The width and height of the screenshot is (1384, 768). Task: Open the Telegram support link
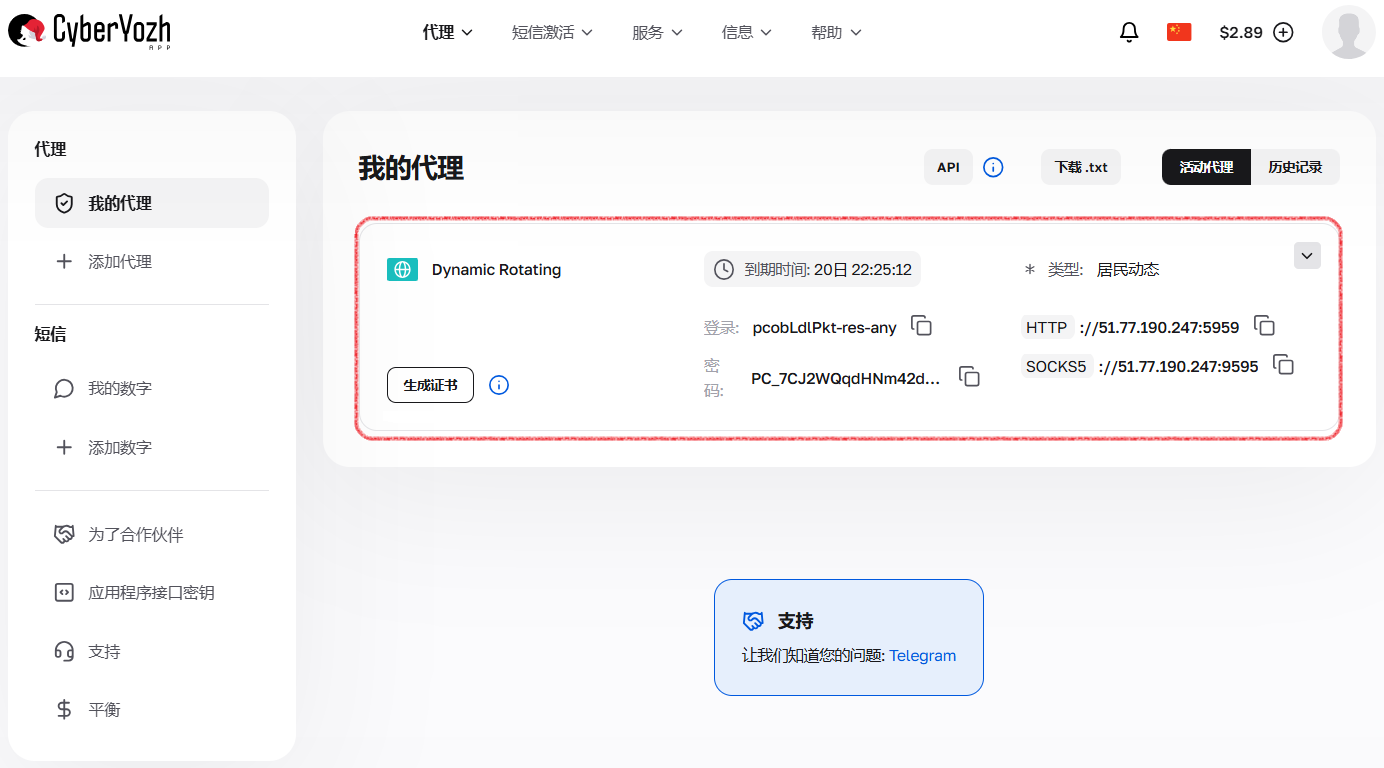click(x=922, y=655)
